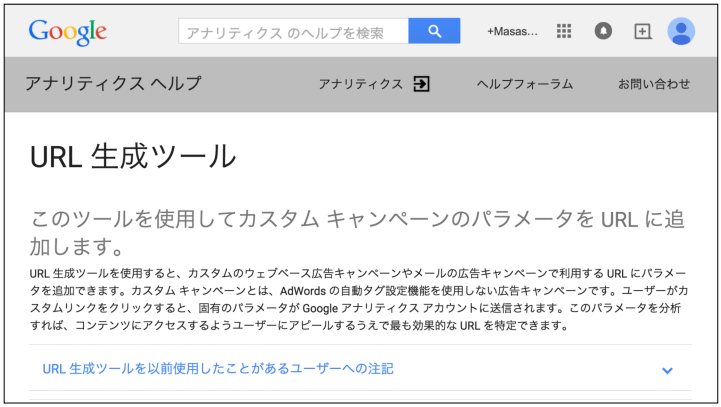Click the Google logo
The height and width of the screenshot is (407, 721).
coord(68,32)
